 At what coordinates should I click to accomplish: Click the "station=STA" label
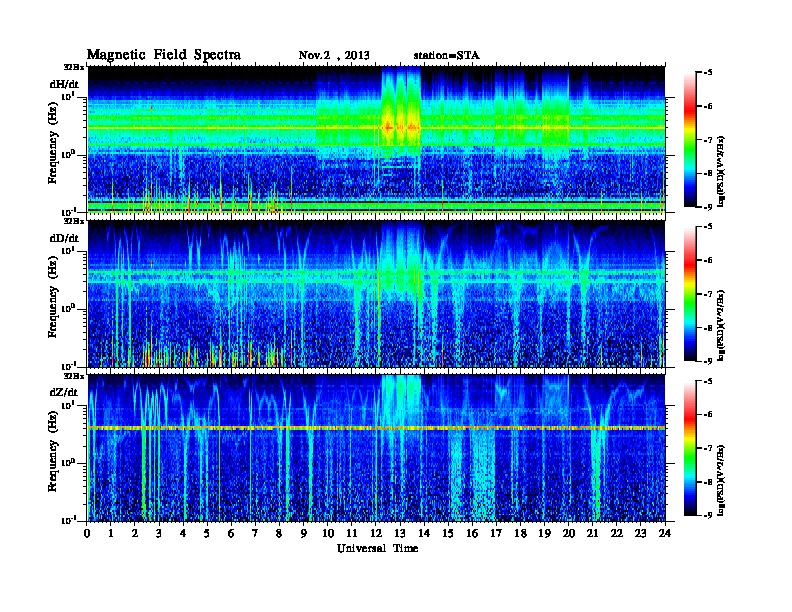446,55
